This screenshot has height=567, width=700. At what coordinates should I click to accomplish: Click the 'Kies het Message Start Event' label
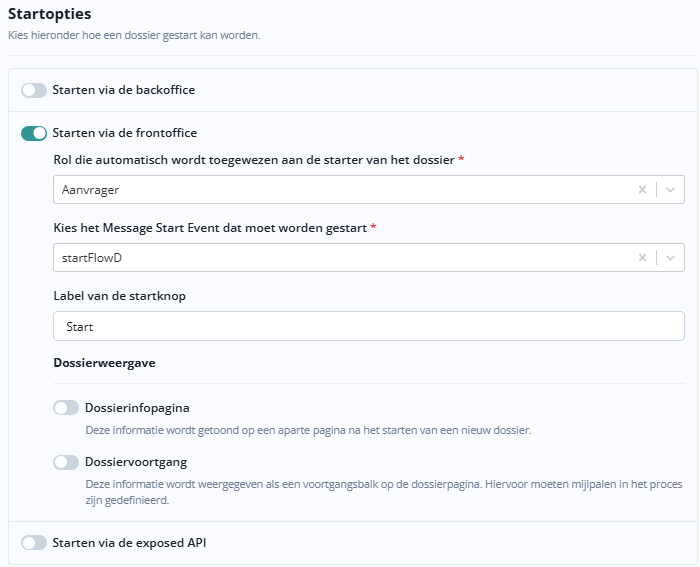(210, 228)
